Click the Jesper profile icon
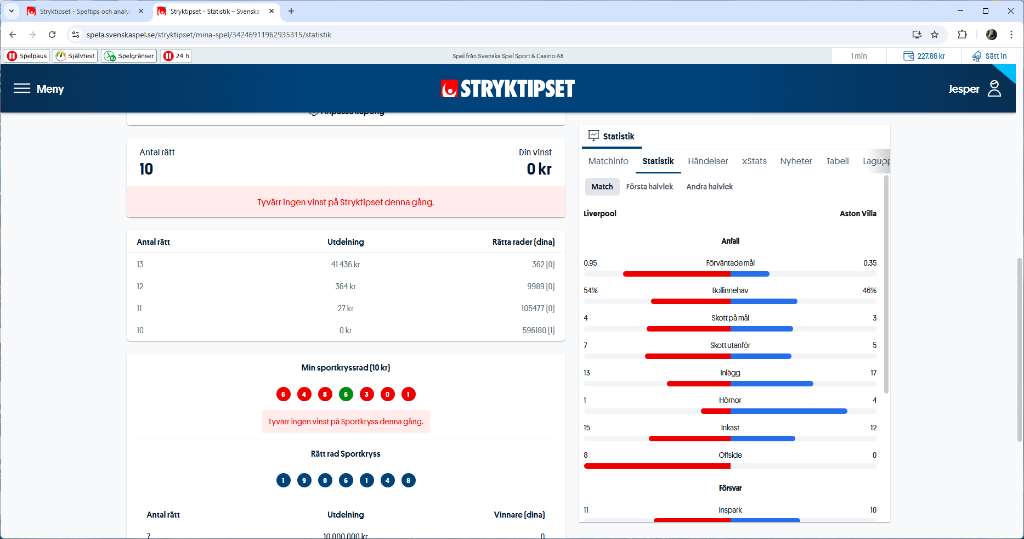Screen dimensions: 1024x539 click(993, 89)
